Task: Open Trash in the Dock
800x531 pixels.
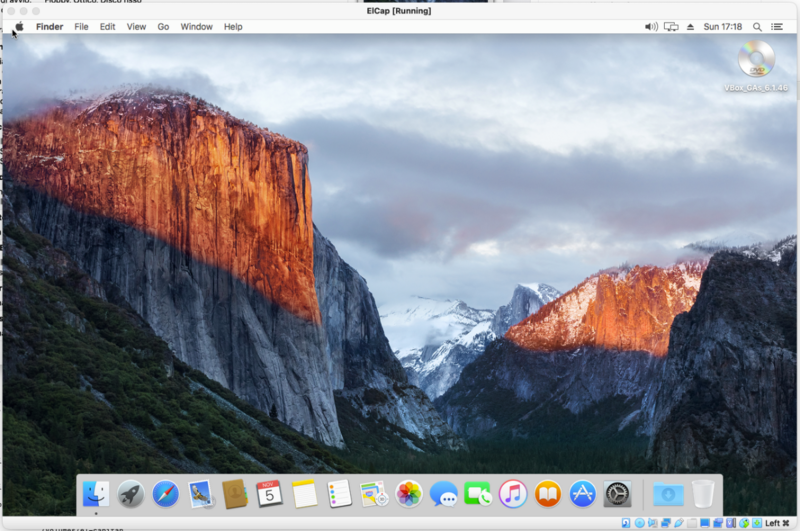Action: click(703, 493)
